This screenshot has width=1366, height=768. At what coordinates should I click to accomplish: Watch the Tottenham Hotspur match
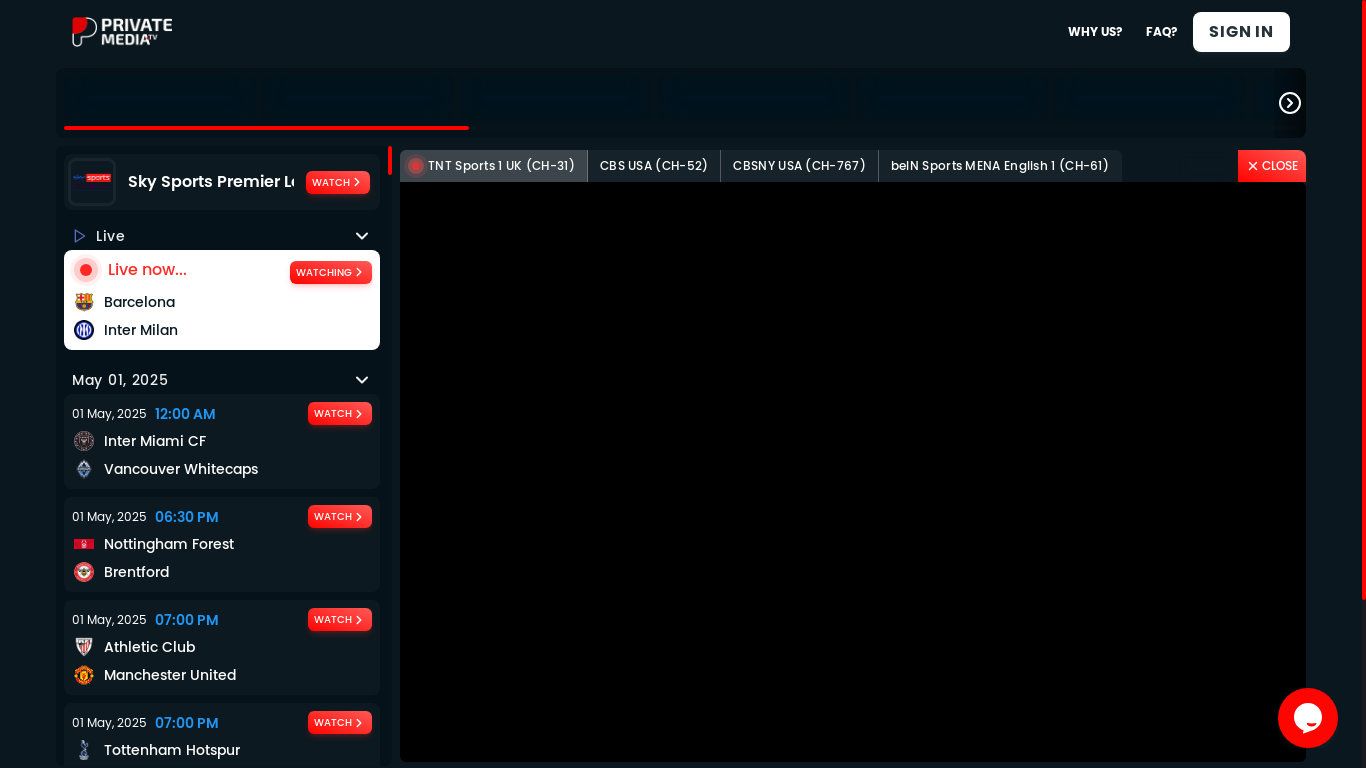coord(340,723)
